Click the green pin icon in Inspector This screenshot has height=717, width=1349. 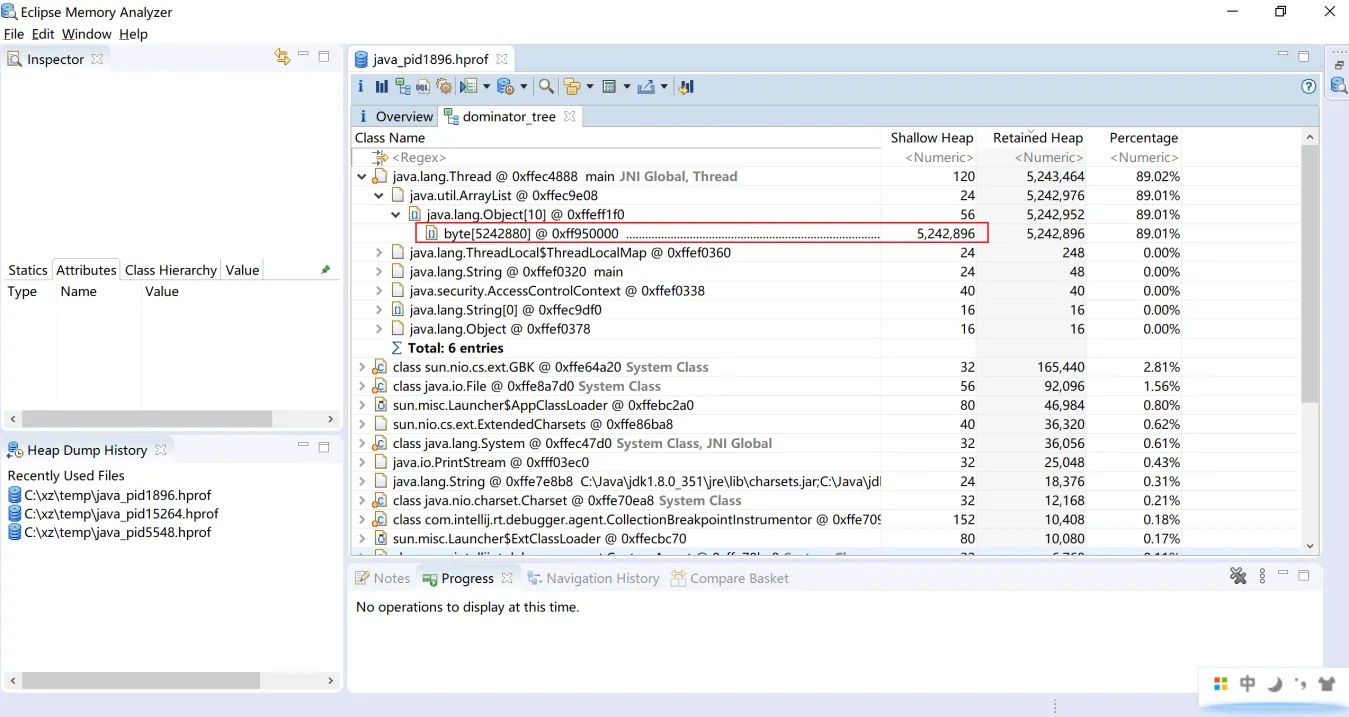coord(325,270)
